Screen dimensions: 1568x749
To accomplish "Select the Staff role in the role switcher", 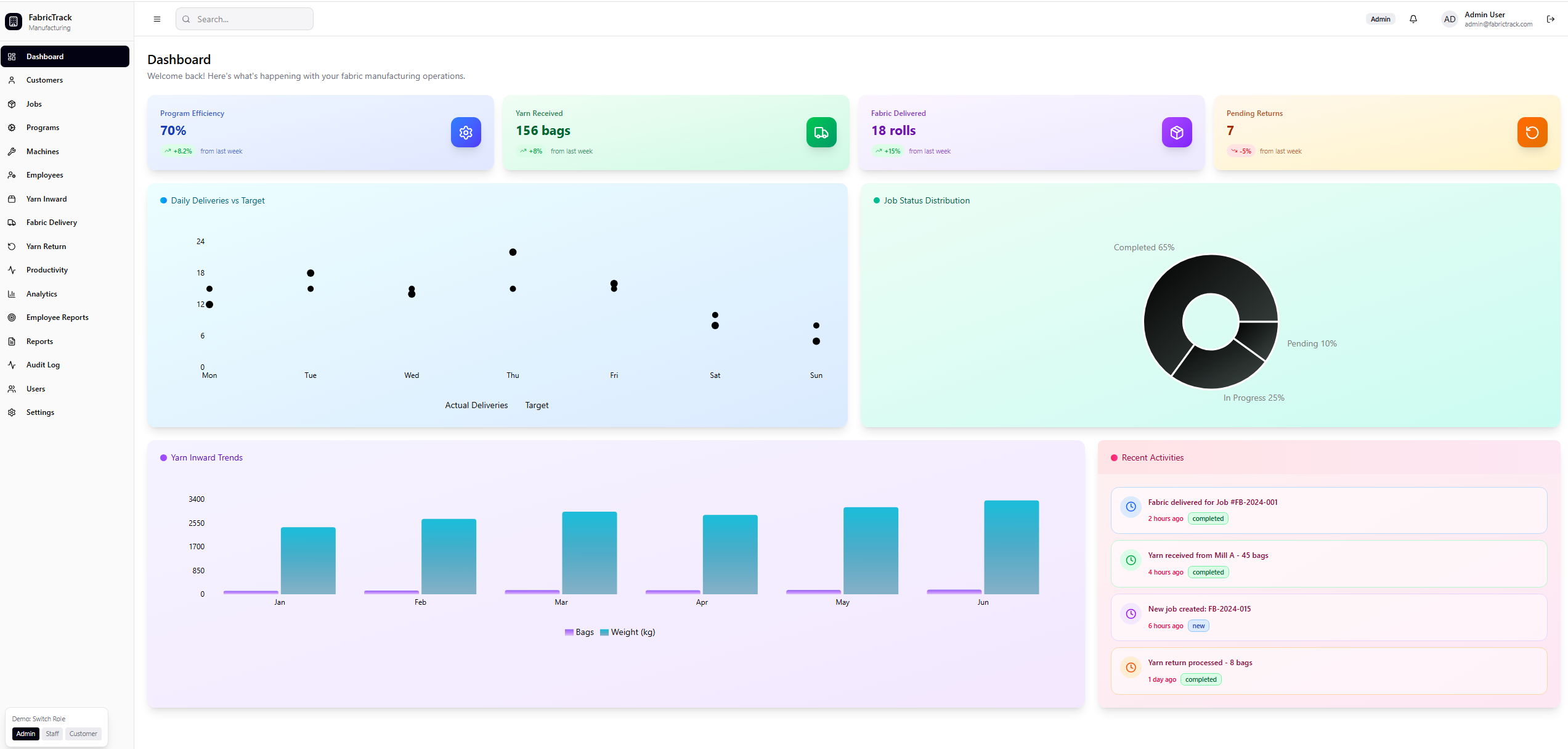I will click(52, 734).
